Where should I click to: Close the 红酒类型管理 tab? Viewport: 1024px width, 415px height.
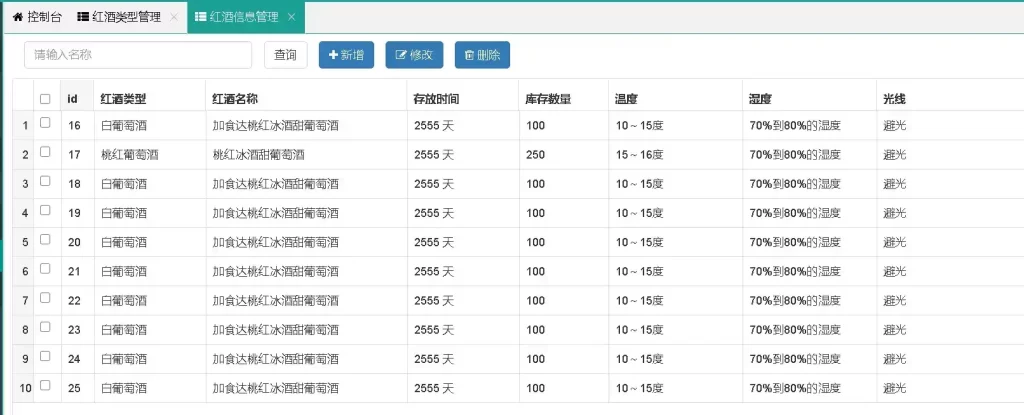[173, 18]
